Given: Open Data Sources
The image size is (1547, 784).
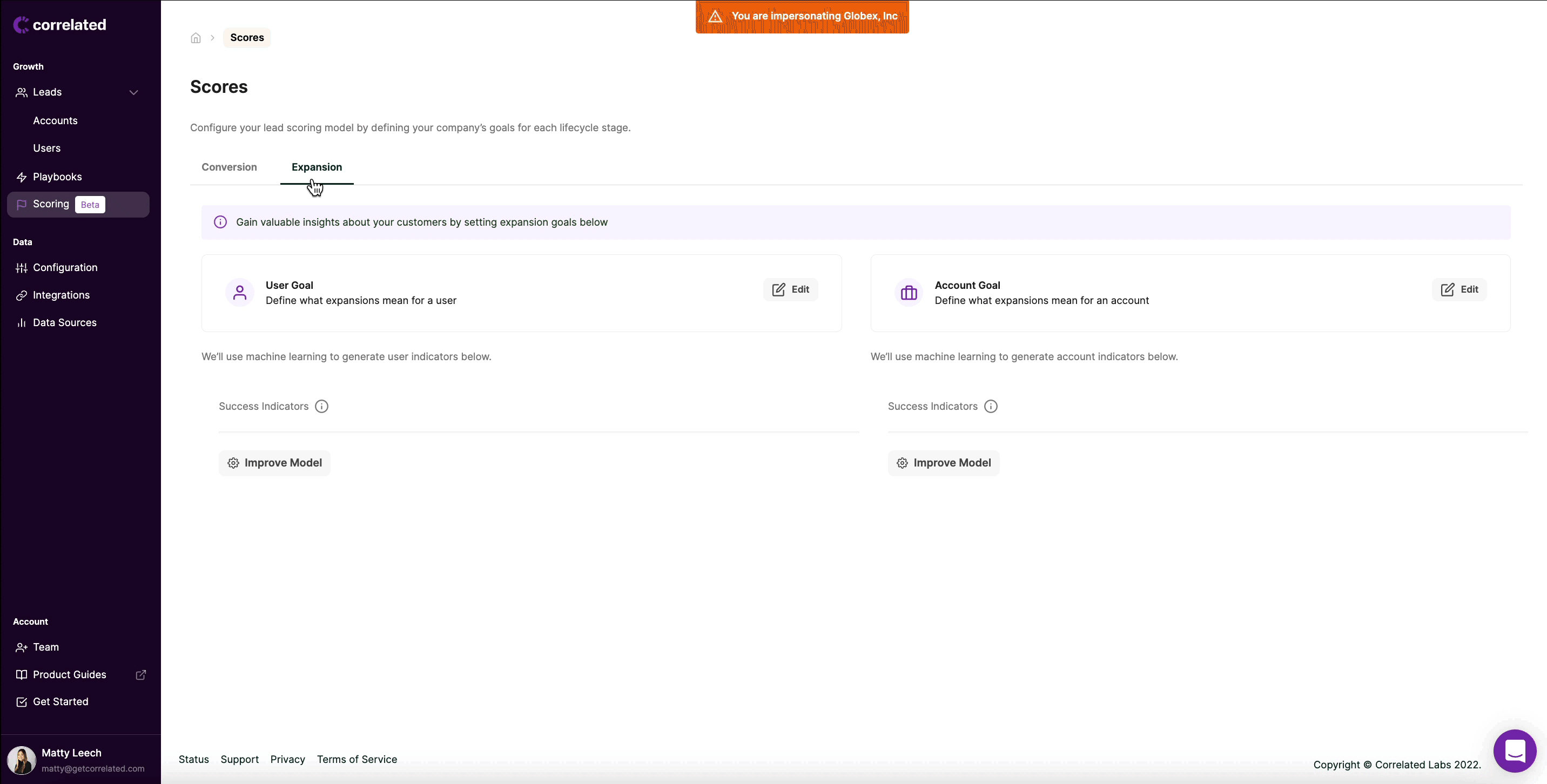Looking at the screenshot, I should 65,323.
